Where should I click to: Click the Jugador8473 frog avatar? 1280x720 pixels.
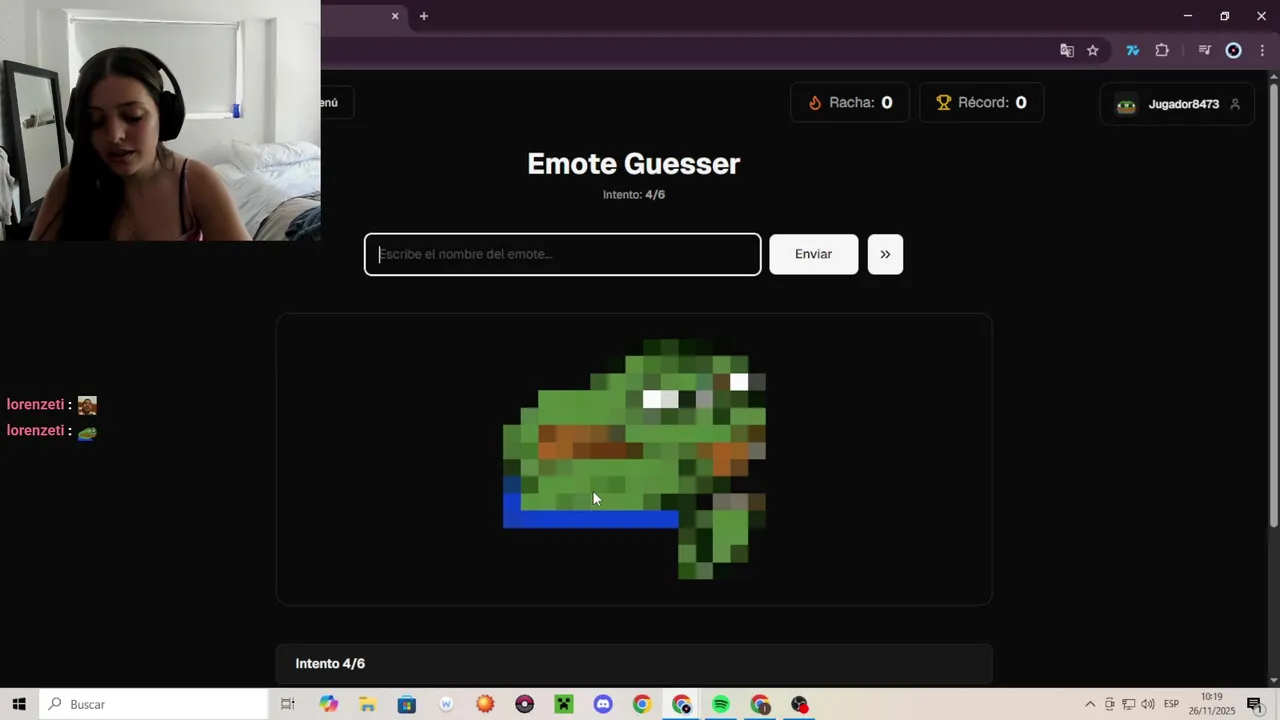(x=1126, y=104)
